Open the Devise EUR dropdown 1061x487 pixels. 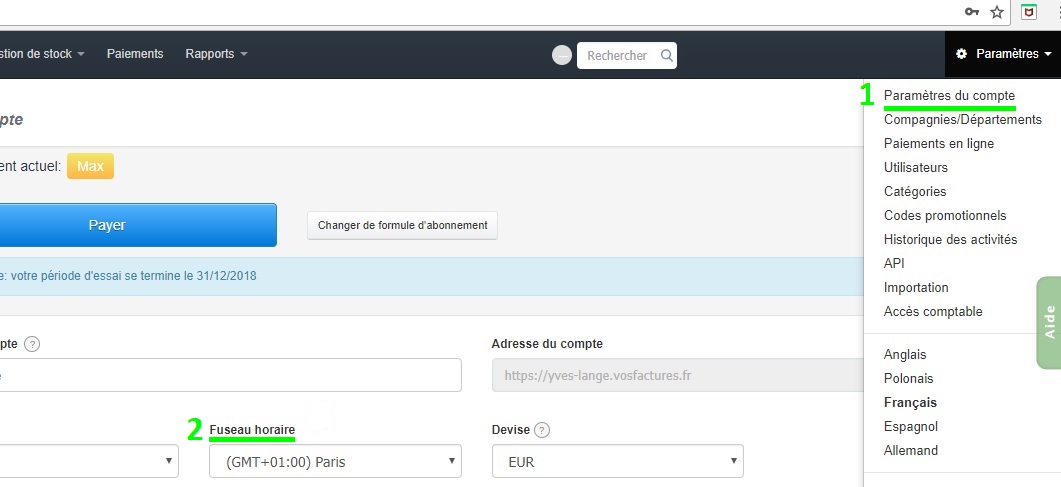coord(617,462)
